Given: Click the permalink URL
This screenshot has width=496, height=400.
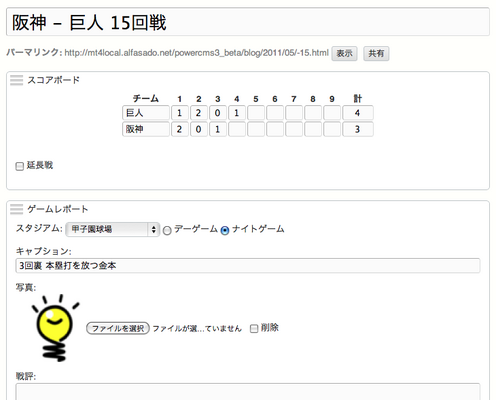Looking at the screenshot, I should tap(196, 53).
